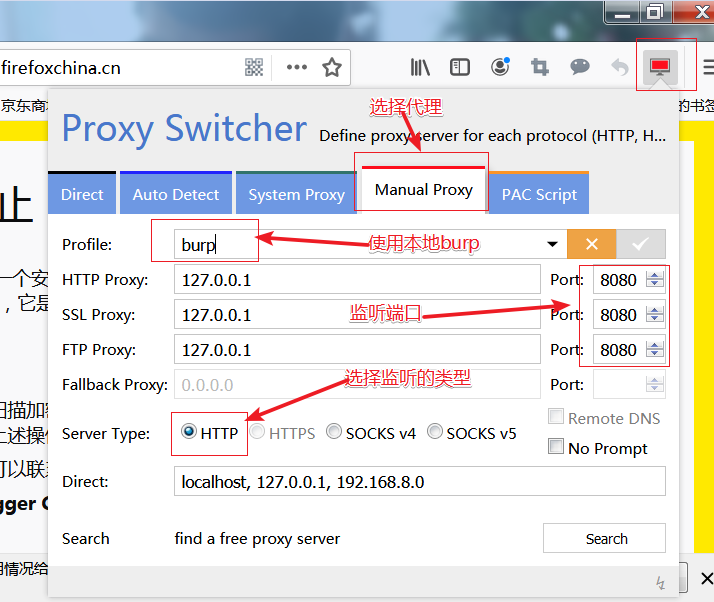
Task: Open the PAC Script tab
Action: pos(539,193)
